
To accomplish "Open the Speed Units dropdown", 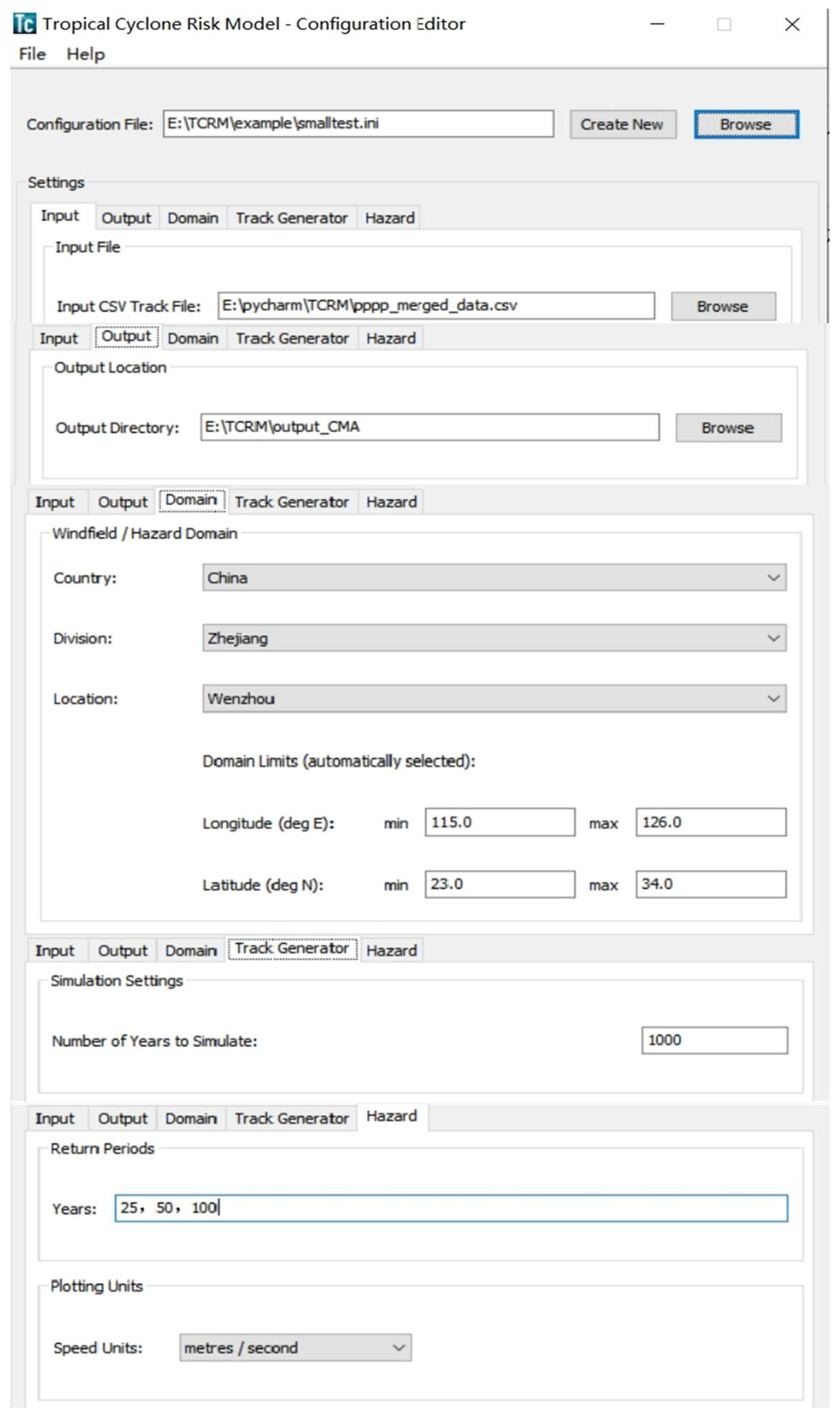I will (295, 1347).
